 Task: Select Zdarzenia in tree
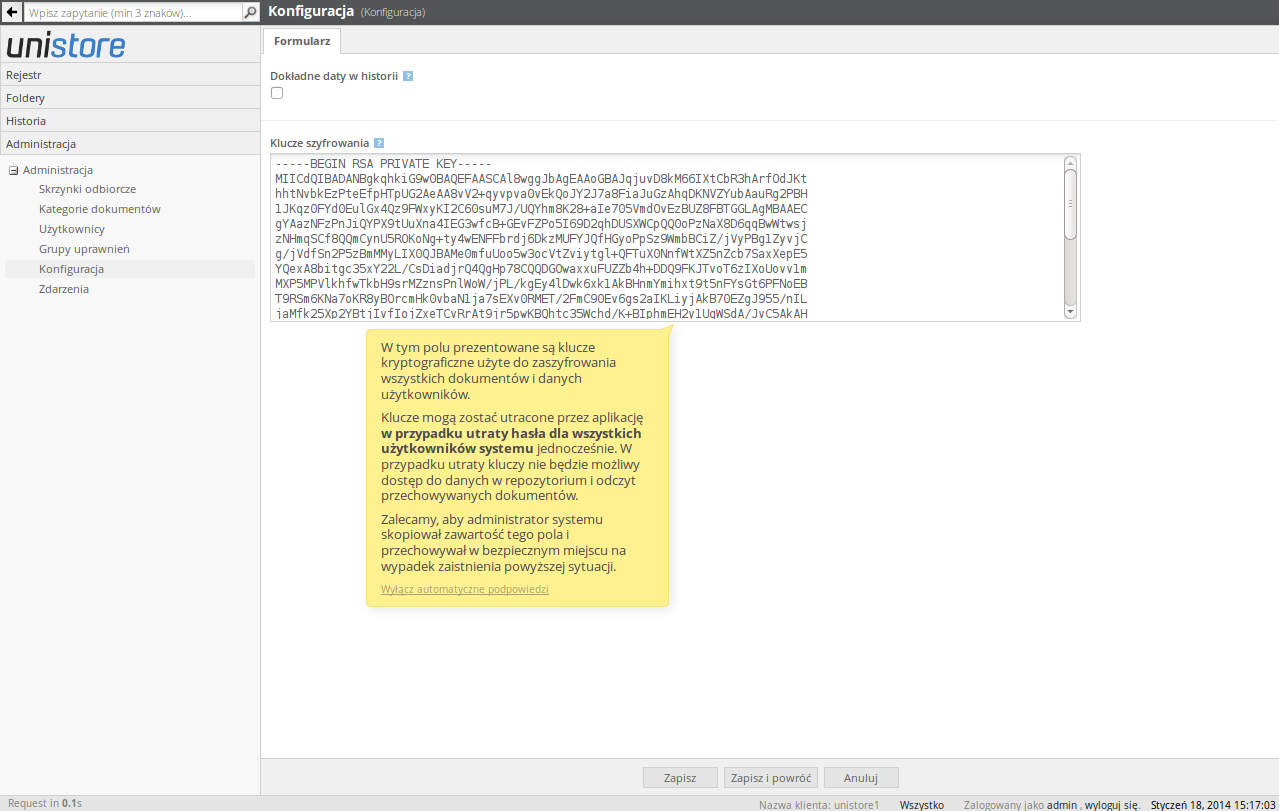coord(64,289)
